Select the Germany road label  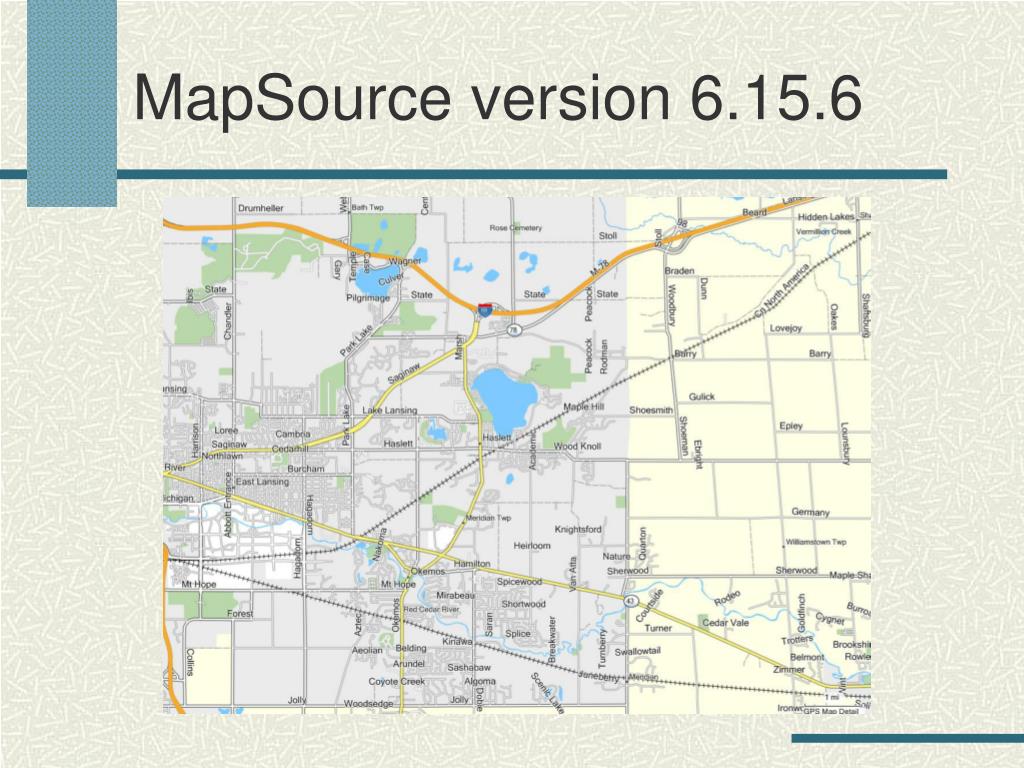point(810,513)
